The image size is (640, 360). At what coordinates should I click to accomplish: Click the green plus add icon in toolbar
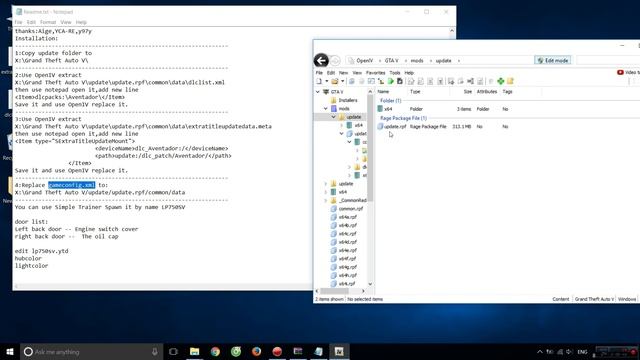tap(500, 81)
